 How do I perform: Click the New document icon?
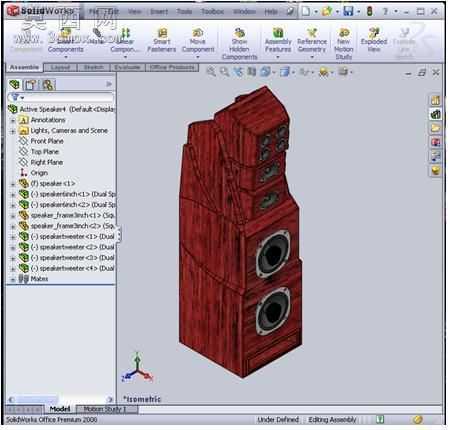click(306, 11)
